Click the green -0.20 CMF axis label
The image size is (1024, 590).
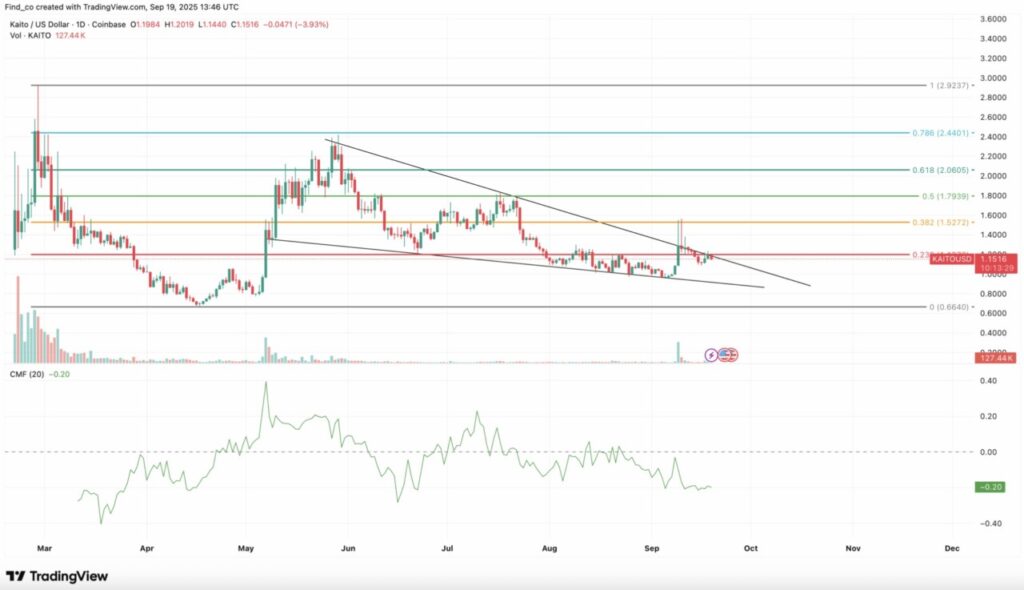(x=995, y=487)
